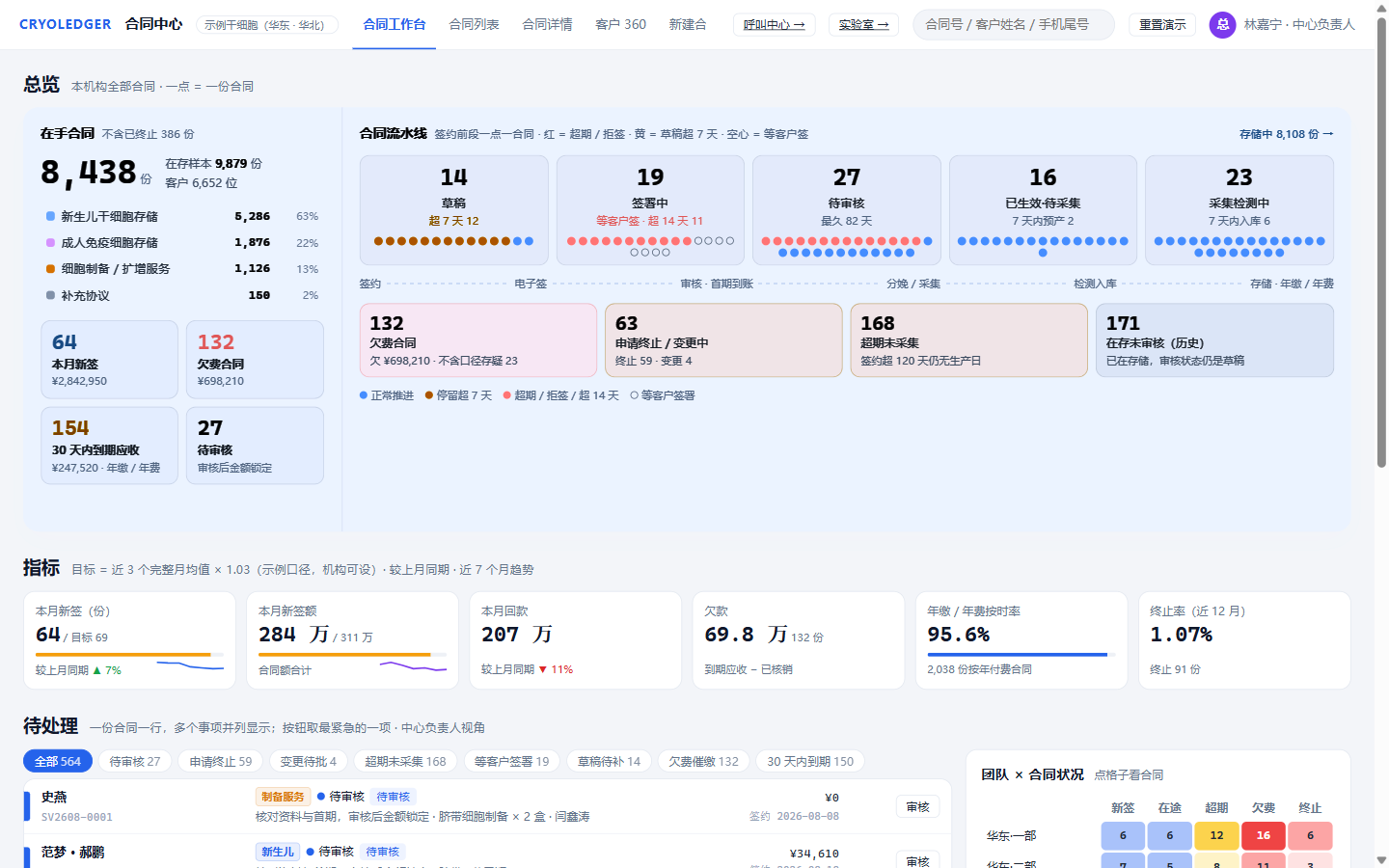1389x868 pixels.
Task: Open the 已生效·待采集 16 pipeline card
Action: tap(1043, 210)
